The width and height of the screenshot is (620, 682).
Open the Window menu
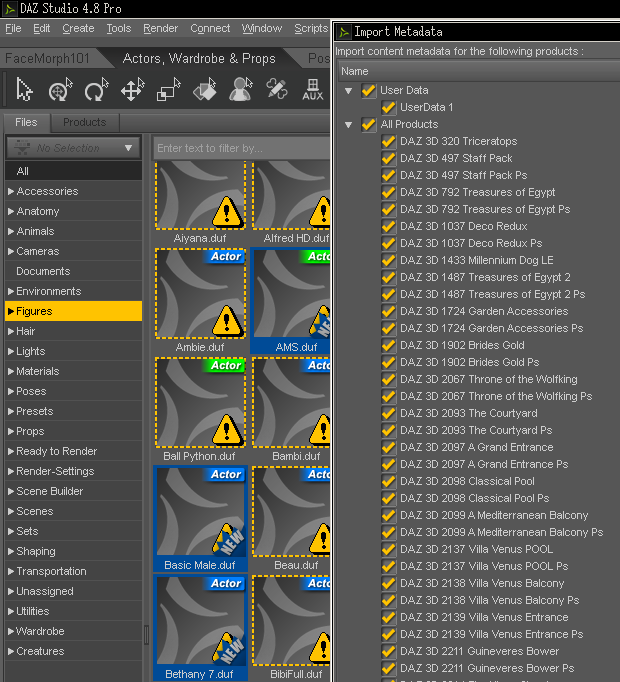tap(262, 28)
